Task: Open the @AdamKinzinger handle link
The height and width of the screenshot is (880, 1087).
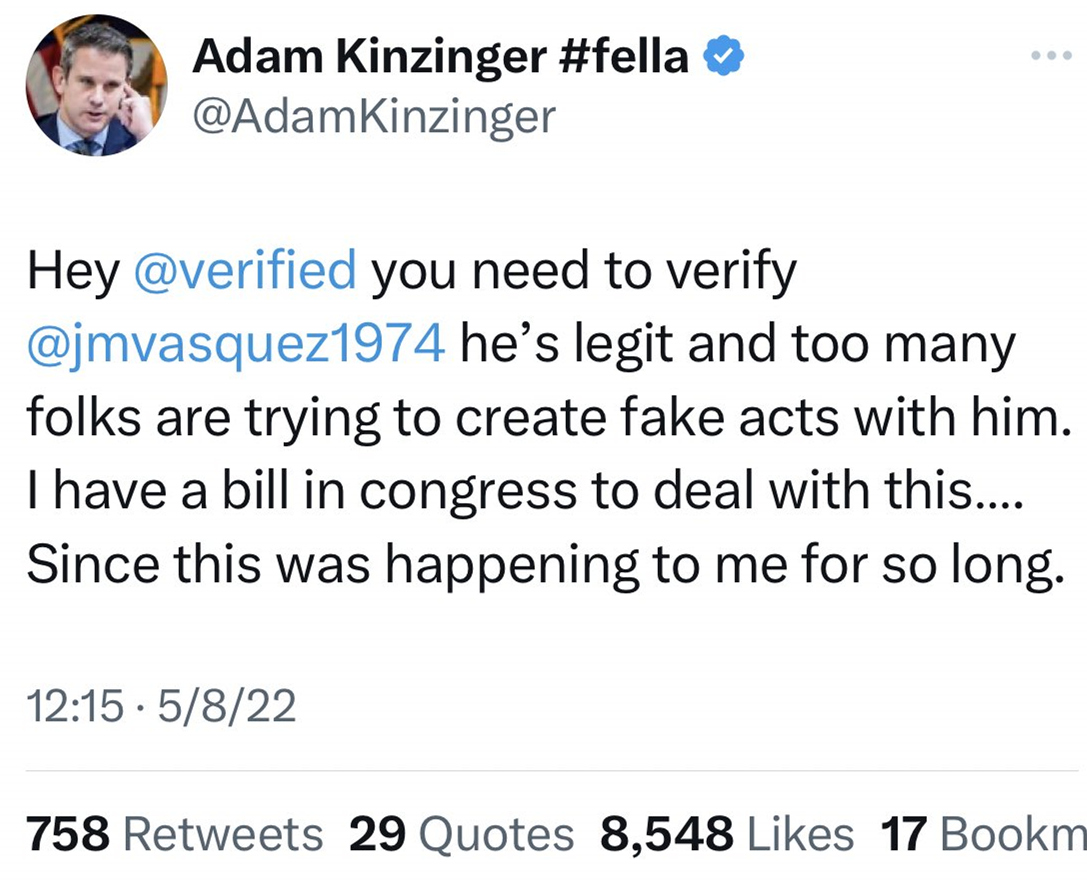Action: pyautogui.click(x=372, y=118)
